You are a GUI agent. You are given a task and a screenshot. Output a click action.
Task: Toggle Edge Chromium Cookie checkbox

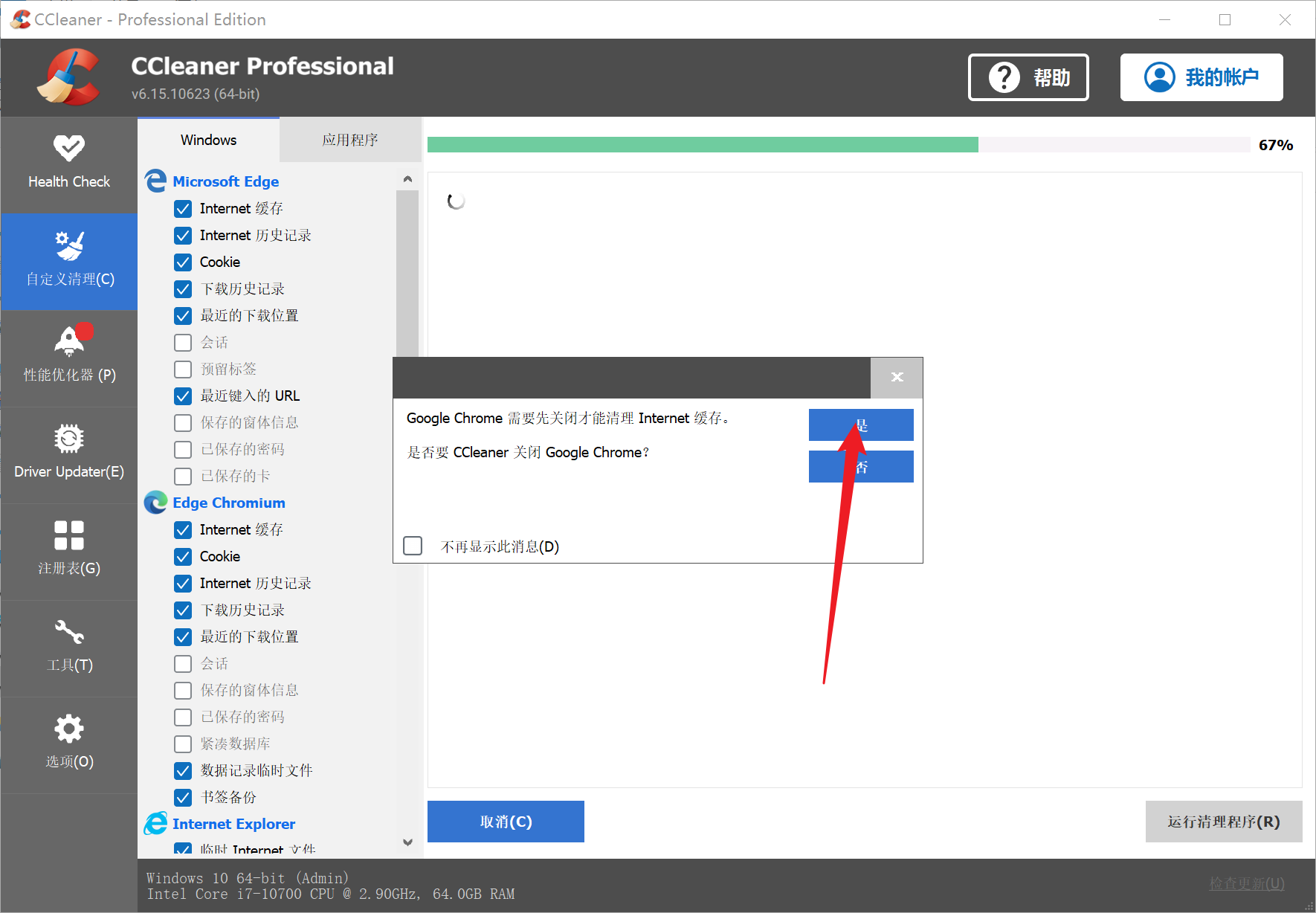[x=183, y=557]
